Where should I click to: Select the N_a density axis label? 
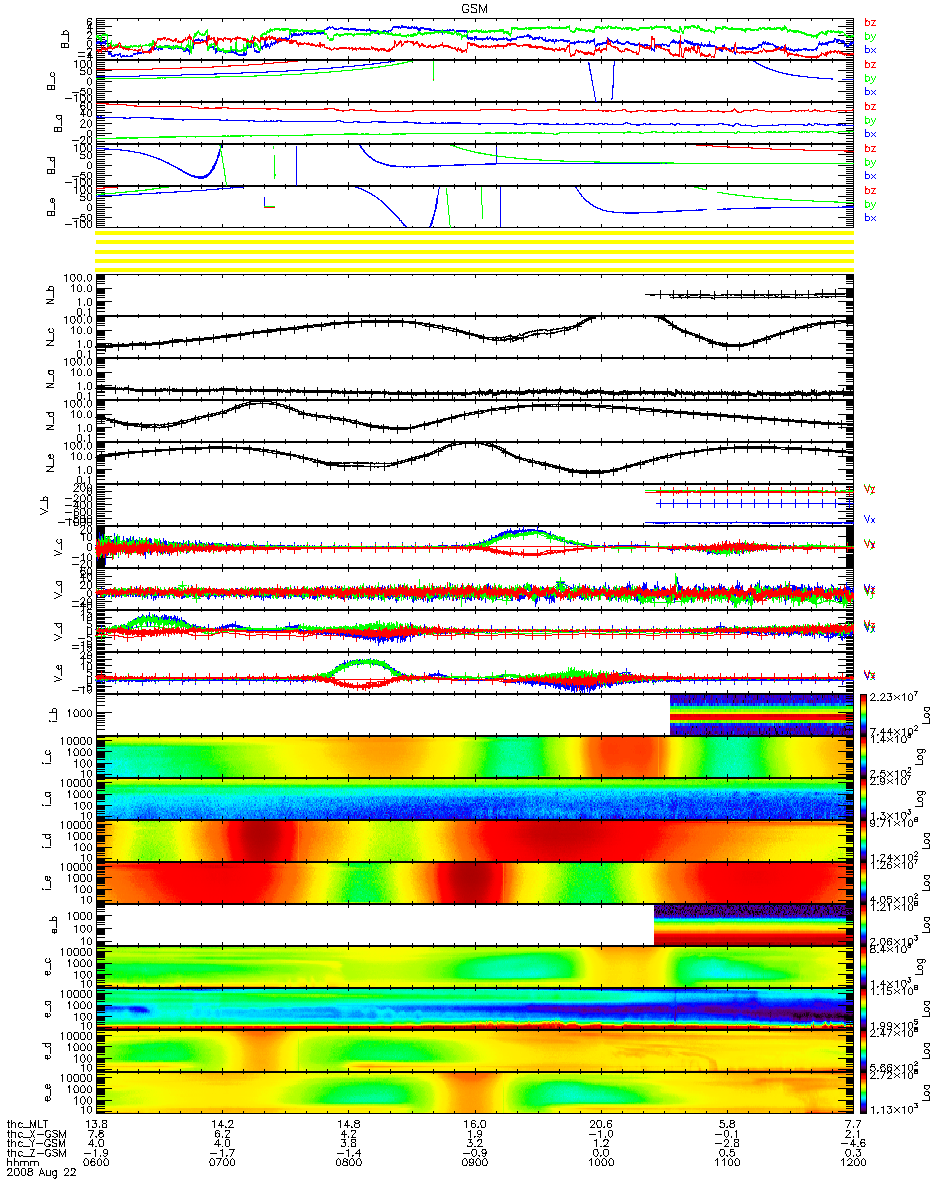[x=50, y=379]
